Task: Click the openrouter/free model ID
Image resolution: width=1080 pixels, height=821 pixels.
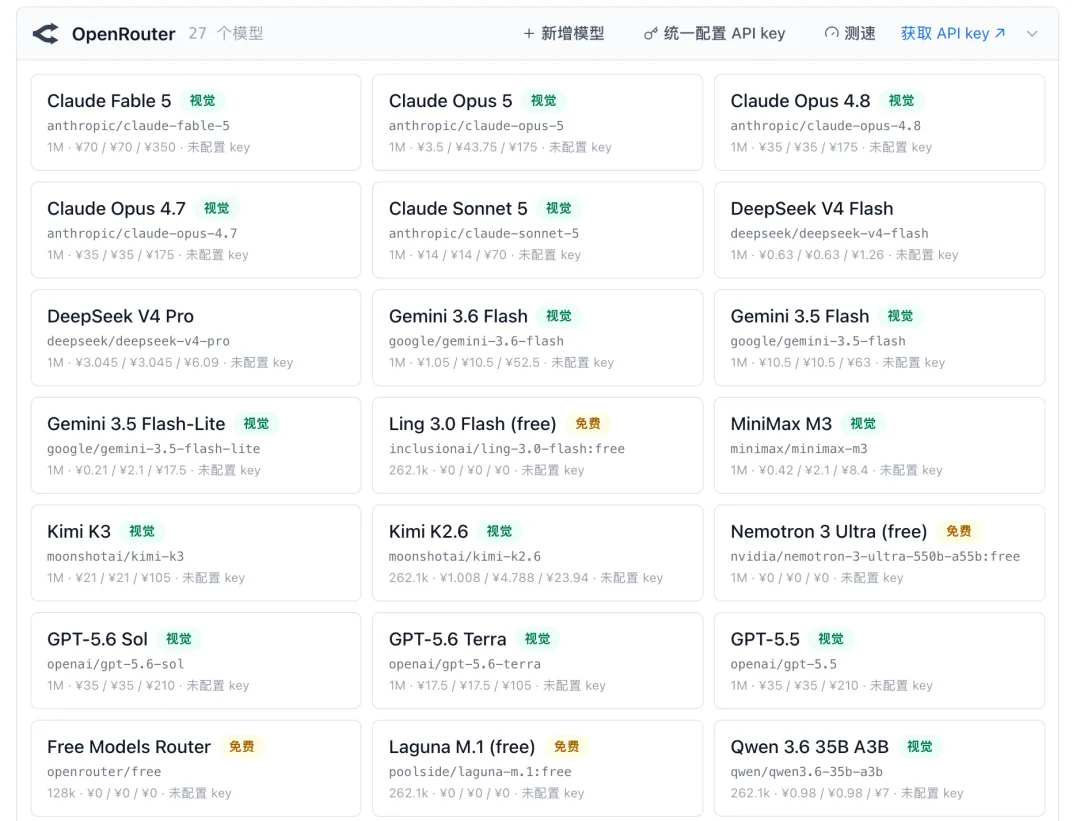Action: (x=104, y=772)
